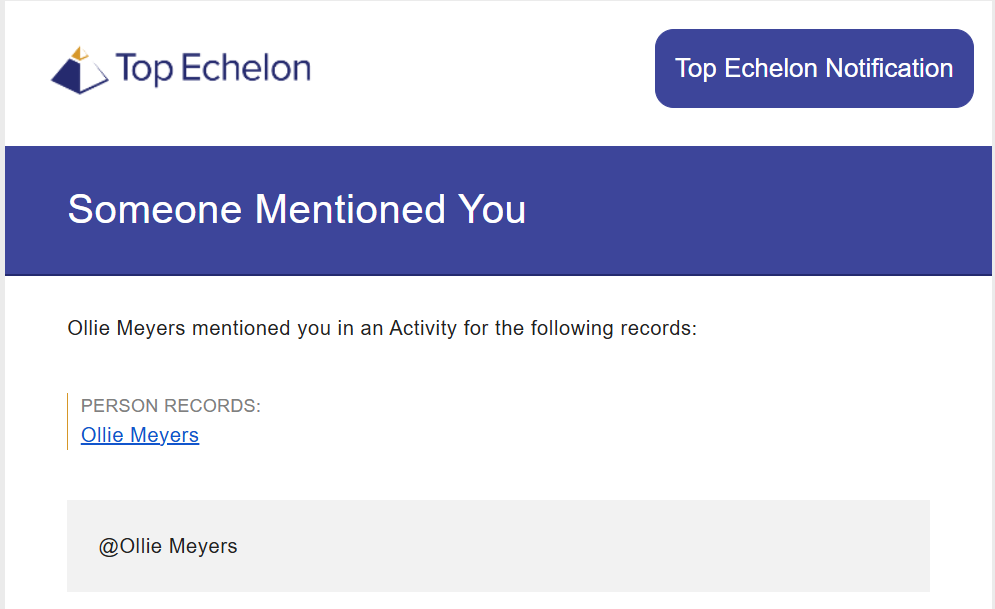Click the orange vertical bar beside person records
Image resolution: width=995 pixels, height=609 pixels.
67,421
